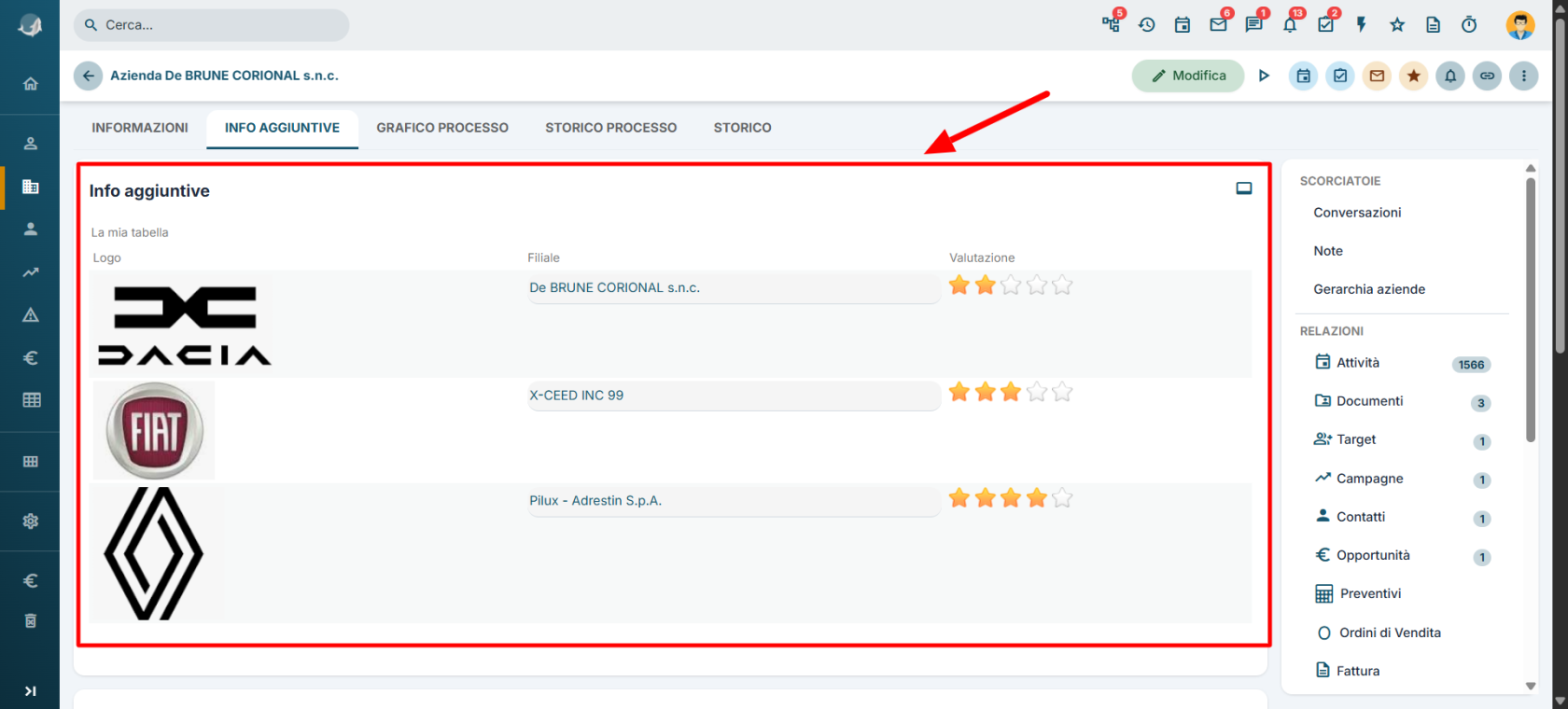Viewport: 1568px width, 709px height.
Task: Open the settings gear icon in sidebar
Action: [30, 521]
